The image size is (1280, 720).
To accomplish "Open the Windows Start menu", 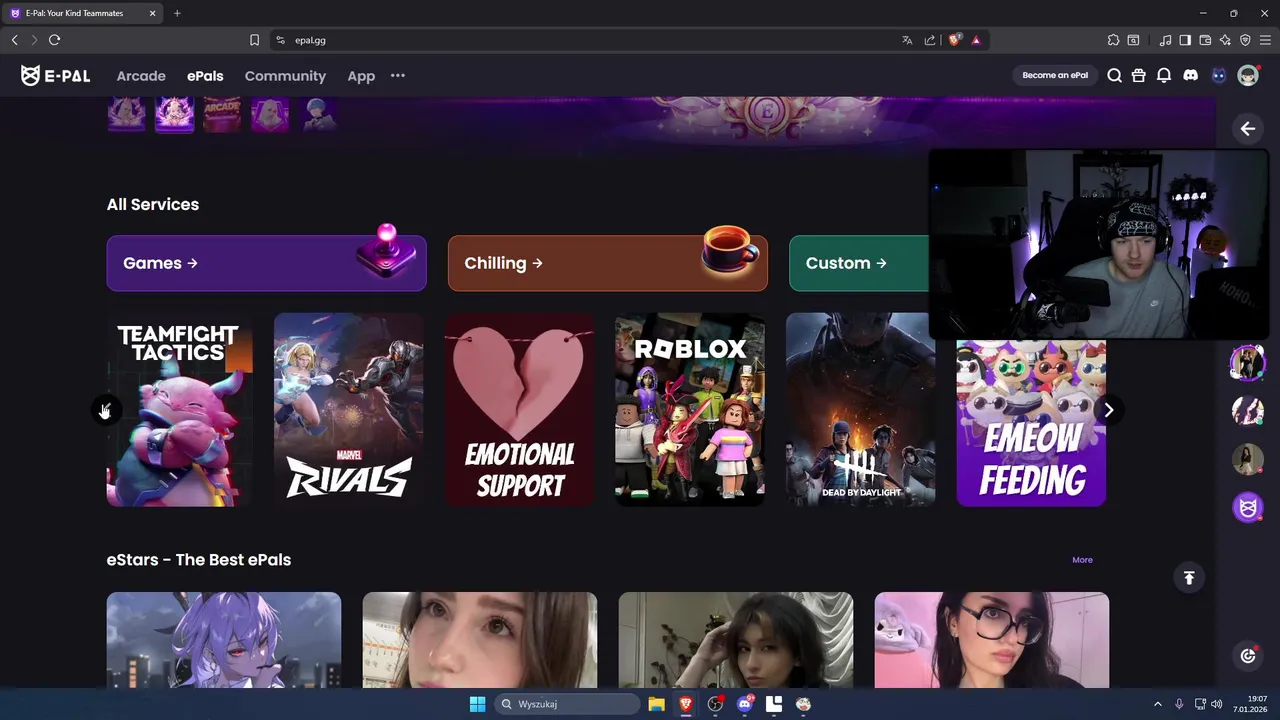I will tap(477, 704).
